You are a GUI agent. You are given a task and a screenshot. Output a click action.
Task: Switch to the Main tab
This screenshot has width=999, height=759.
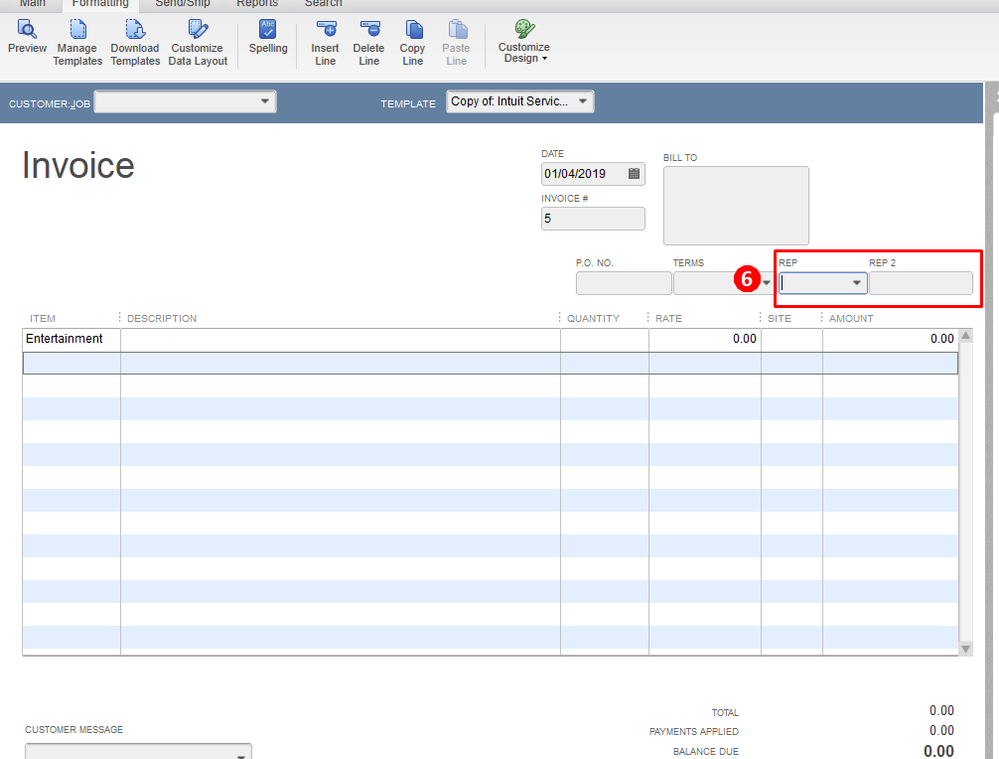[x=32, y=3]
